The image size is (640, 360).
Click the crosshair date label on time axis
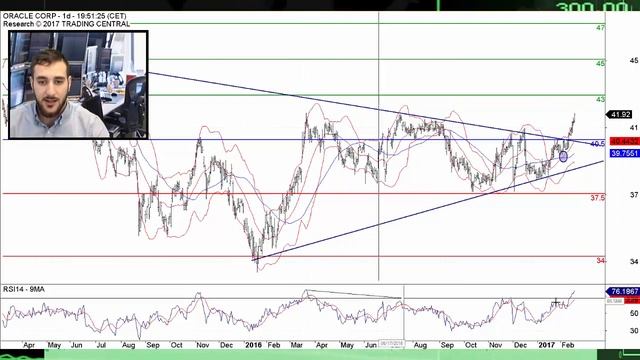coord(391,344)
